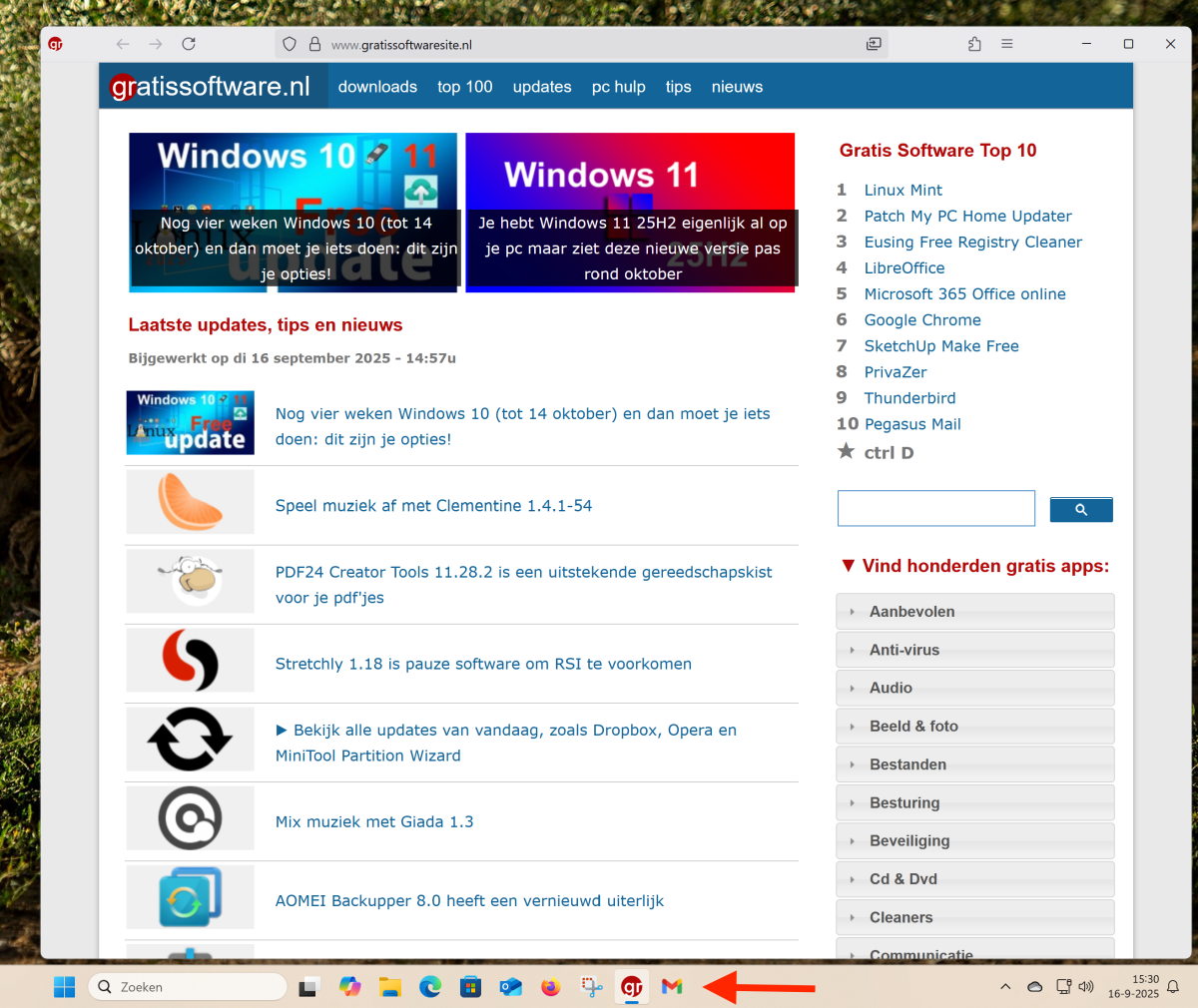1198x1008 pixels.
Task: Click the site search text field
Action: tap(935, 508)
